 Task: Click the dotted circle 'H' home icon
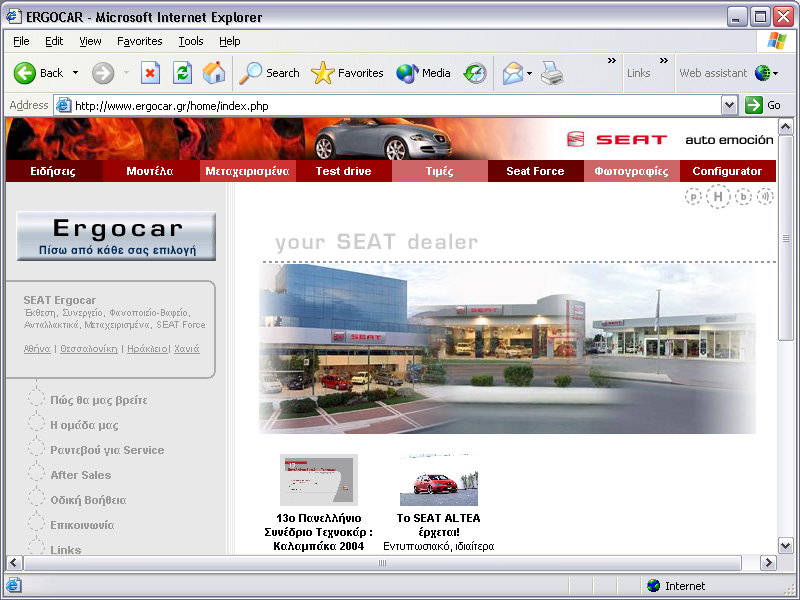(718, 196)
